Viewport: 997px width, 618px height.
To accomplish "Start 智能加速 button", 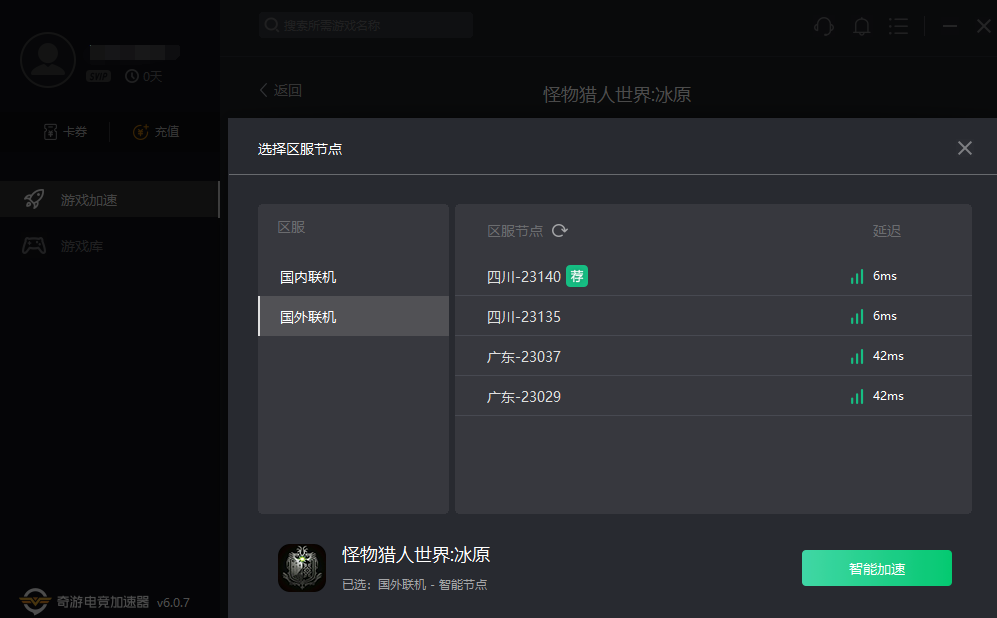I will [876, 568].
